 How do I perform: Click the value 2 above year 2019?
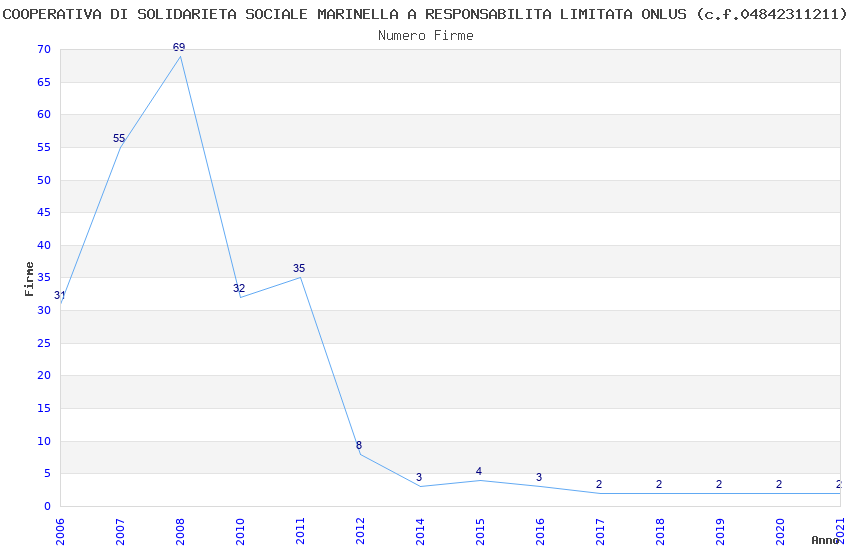(x=719, y=484)
